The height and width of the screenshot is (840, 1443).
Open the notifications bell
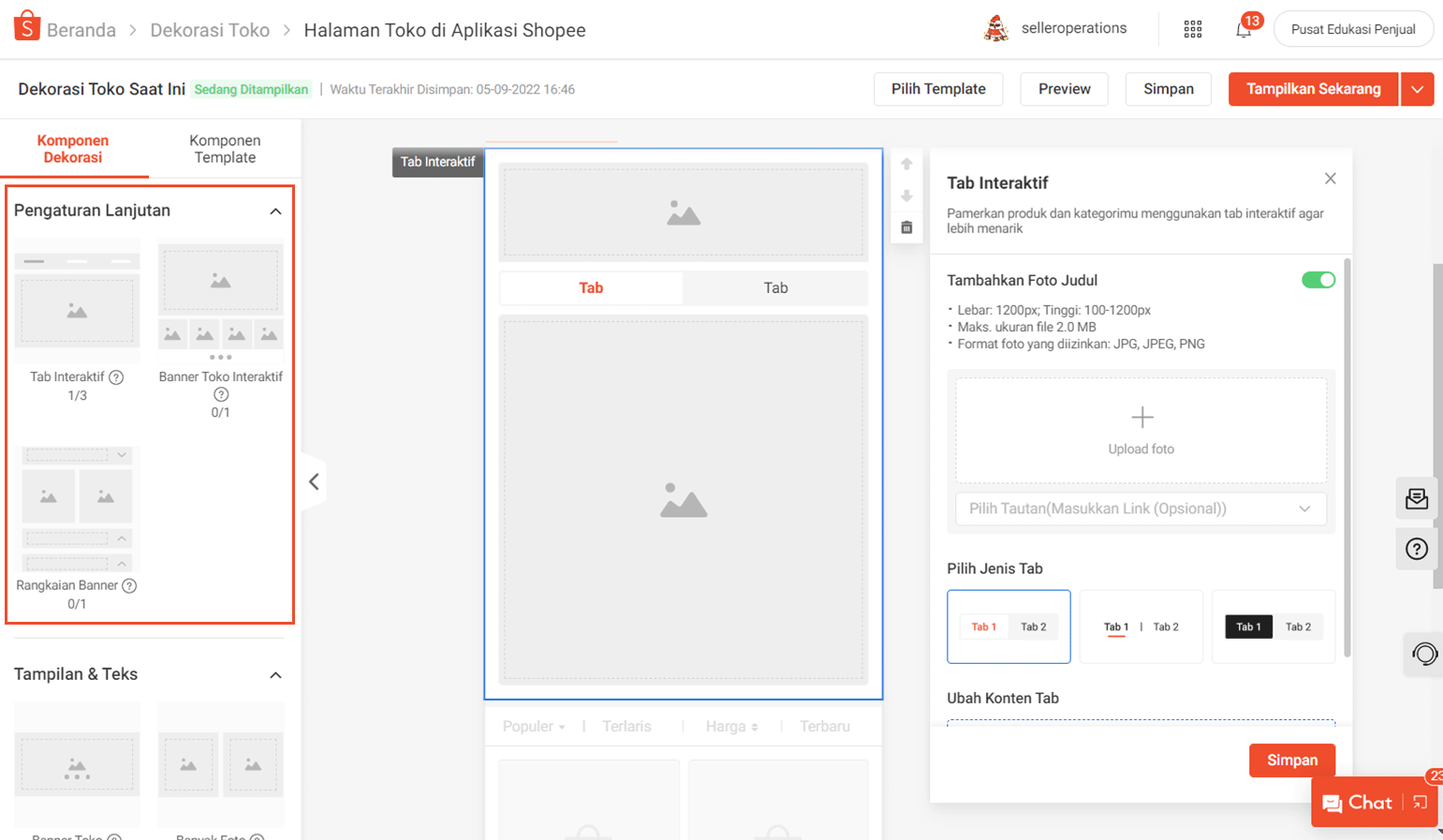pos(1243,29)
